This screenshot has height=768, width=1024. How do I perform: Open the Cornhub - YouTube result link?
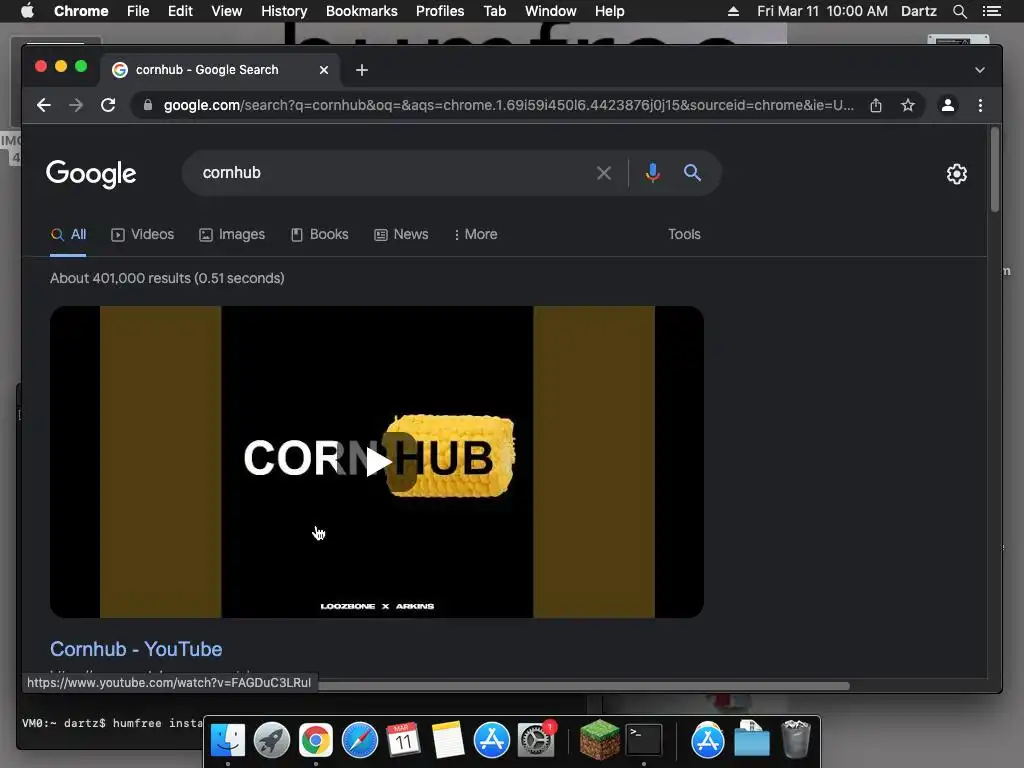coord(136,649)
